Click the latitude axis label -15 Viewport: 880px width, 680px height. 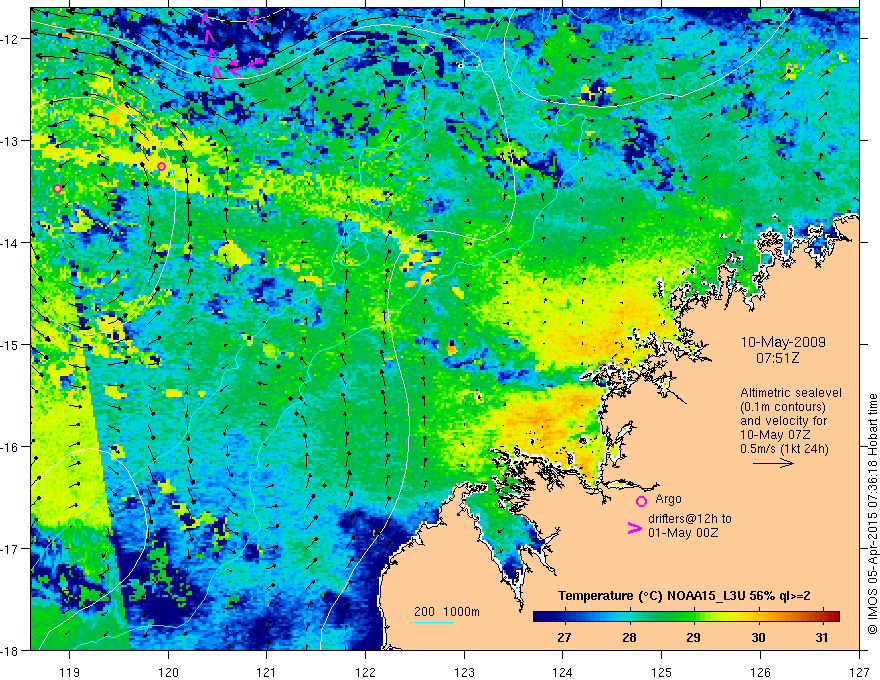coord(12,344)
